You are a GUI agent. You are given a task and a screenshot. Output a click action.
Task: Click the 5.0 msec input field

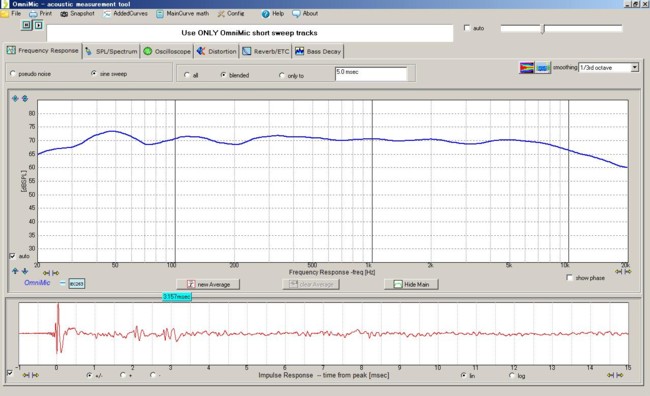371,73
